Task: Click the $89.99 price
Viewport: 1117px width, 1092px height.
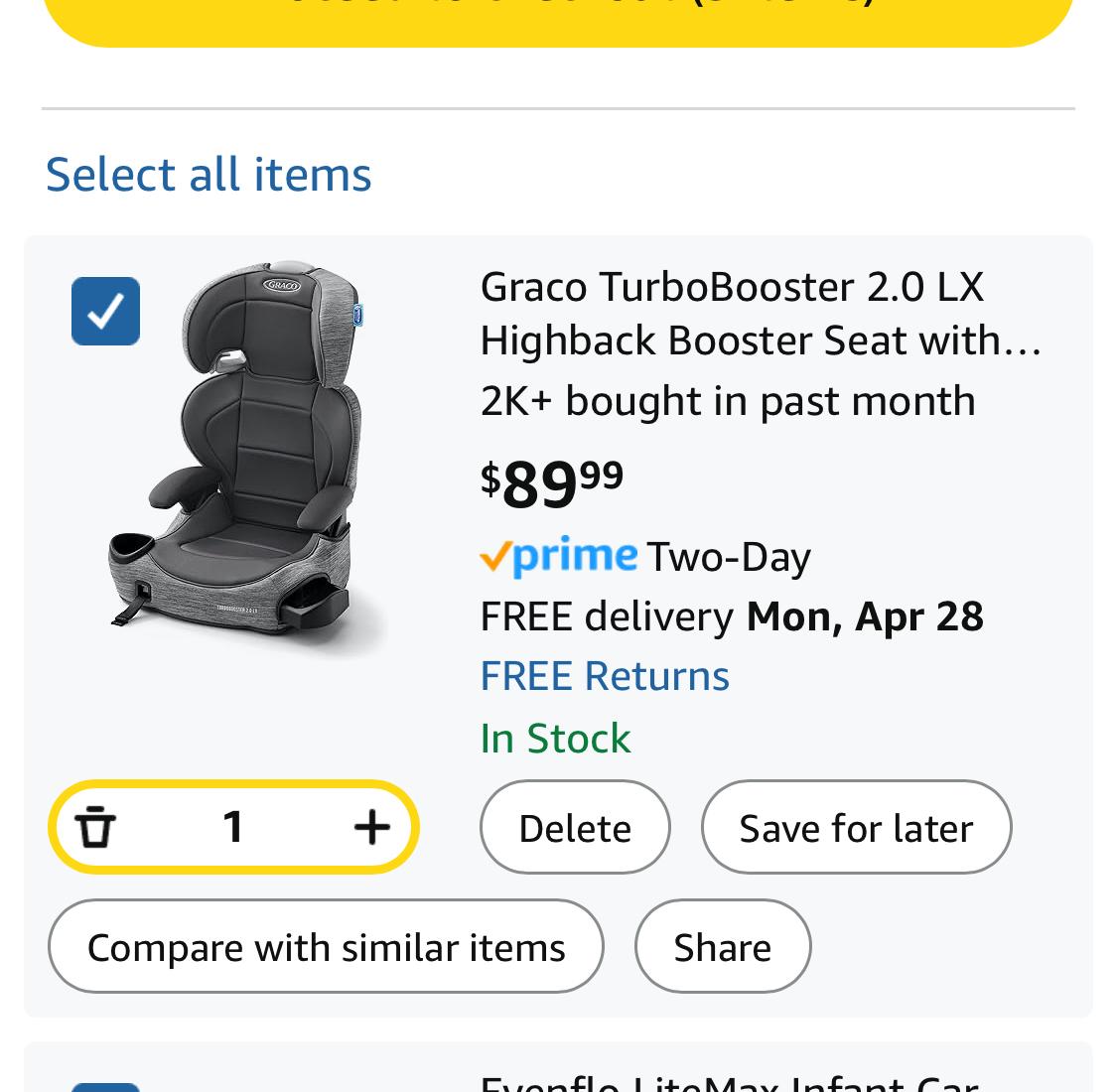Action: (x=552, y=483)
